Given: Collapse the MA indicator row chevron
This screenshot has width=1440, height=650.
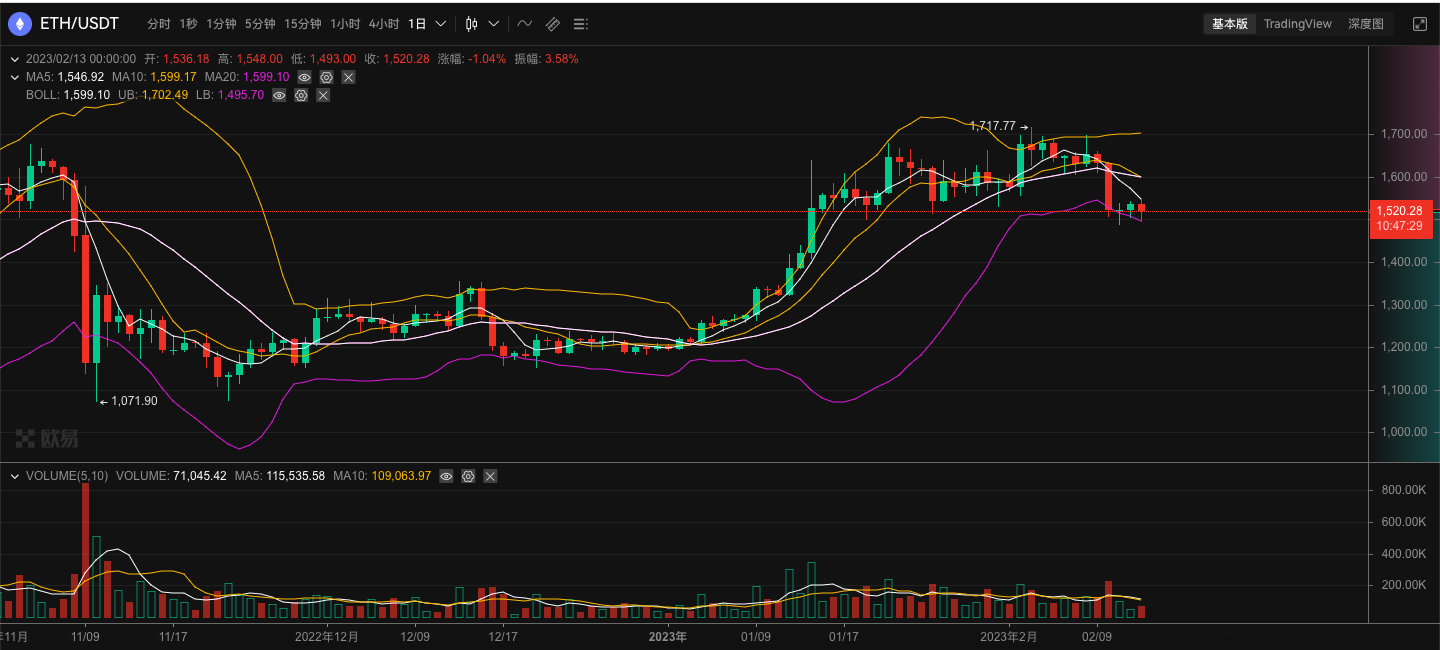Looking at the screenshot, I should (14, 76).
